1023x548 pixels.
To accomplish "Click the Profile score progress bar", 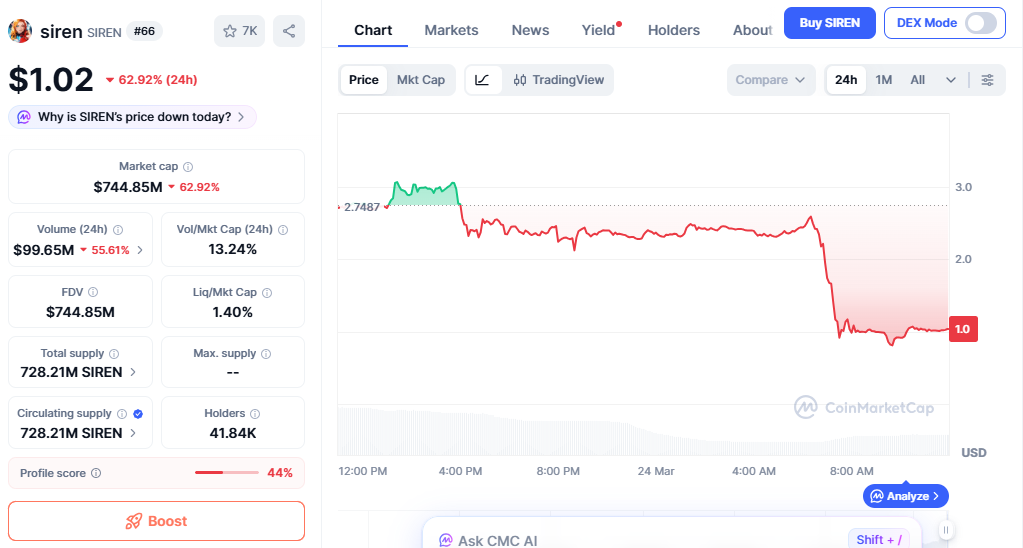I will [x=226, y=472].
